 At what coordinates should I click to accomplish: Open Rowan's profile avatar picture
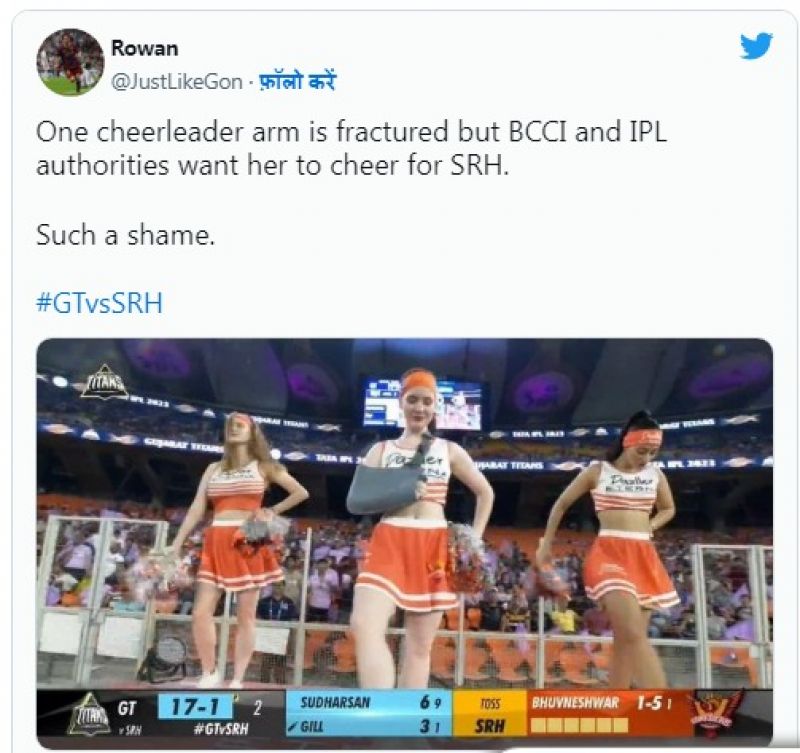tap(70, 62)
